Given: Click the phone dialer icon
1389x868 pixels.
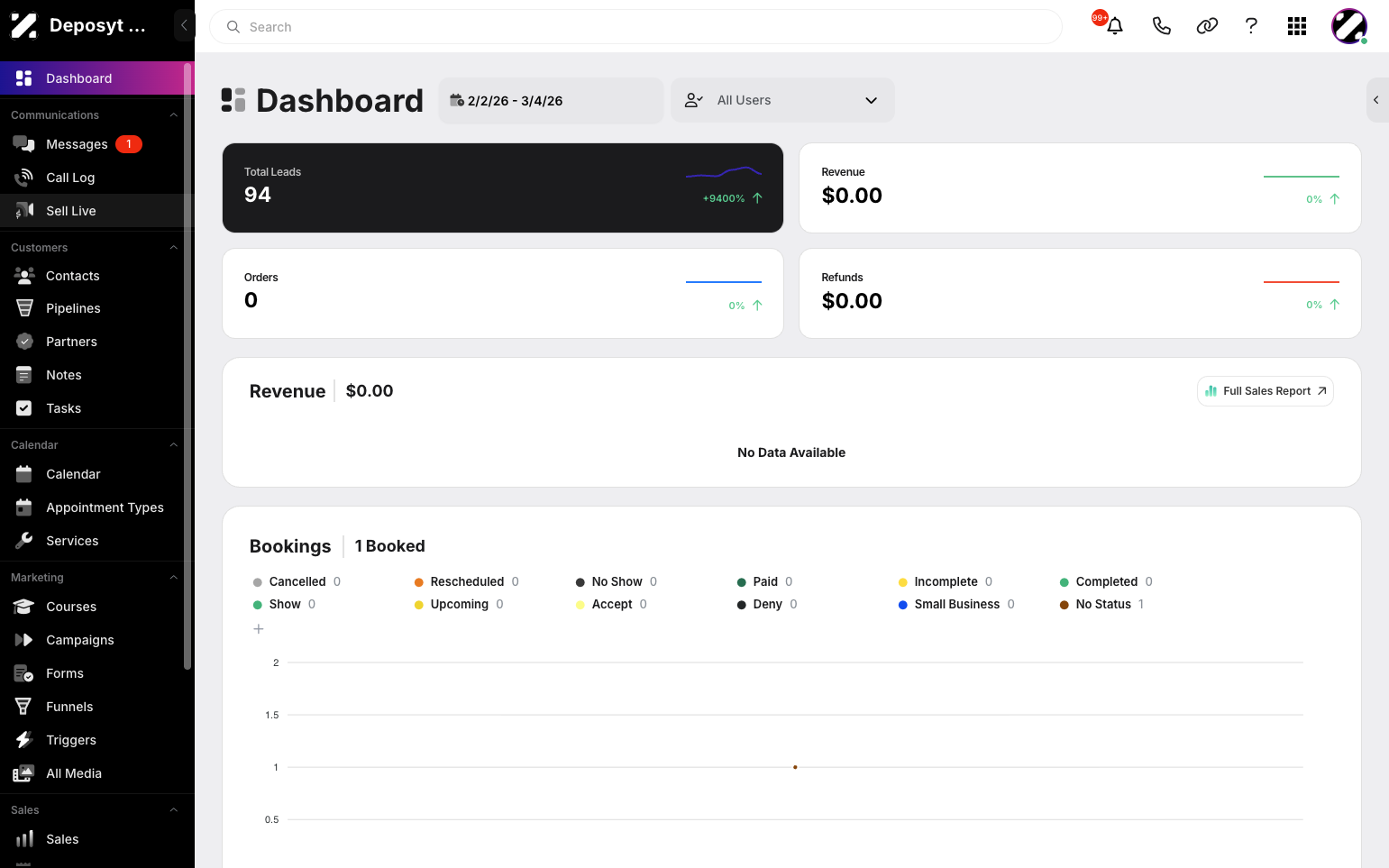Looking at the screenshot, I should pos(1162,26).
